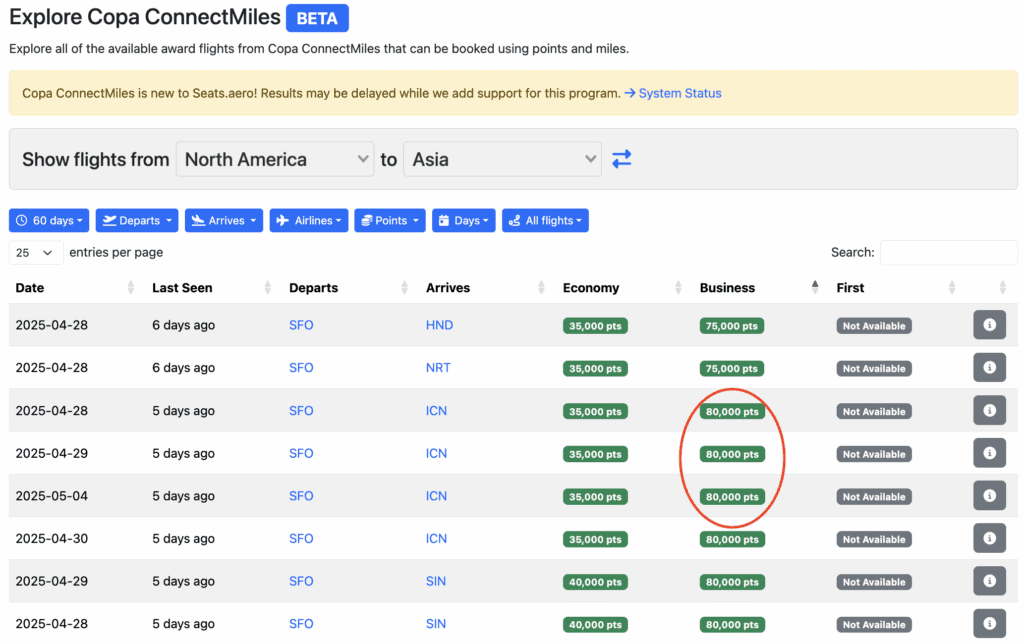Open the entries per page dropdown
1024x644 pixels.
click(35, 252)
